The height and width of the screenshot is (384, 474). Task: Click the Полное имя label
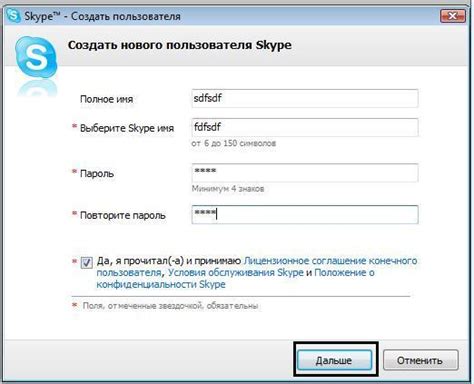(107, 99)
